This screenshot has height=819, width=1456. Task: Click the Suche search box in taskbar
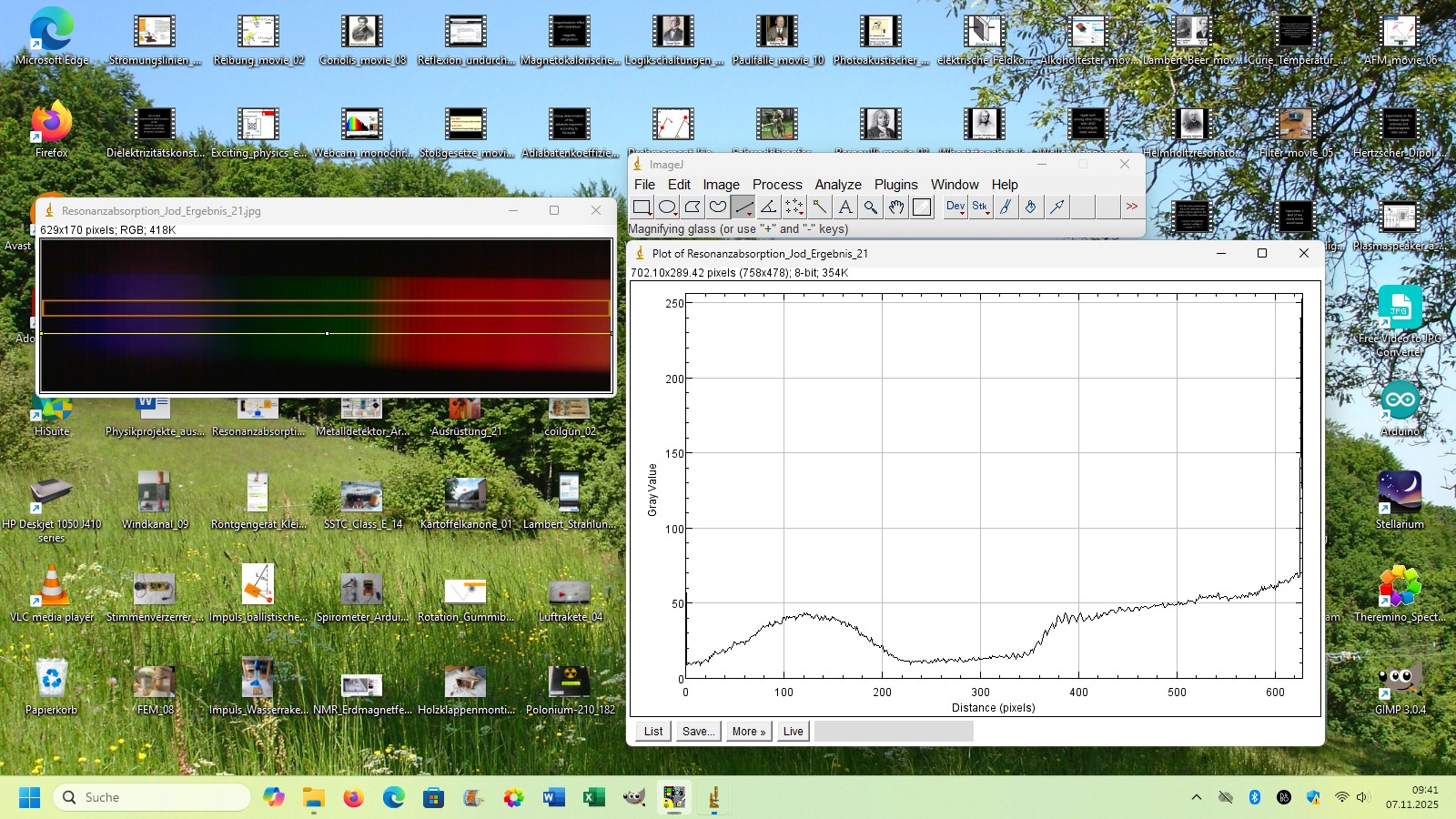(152, 797)
